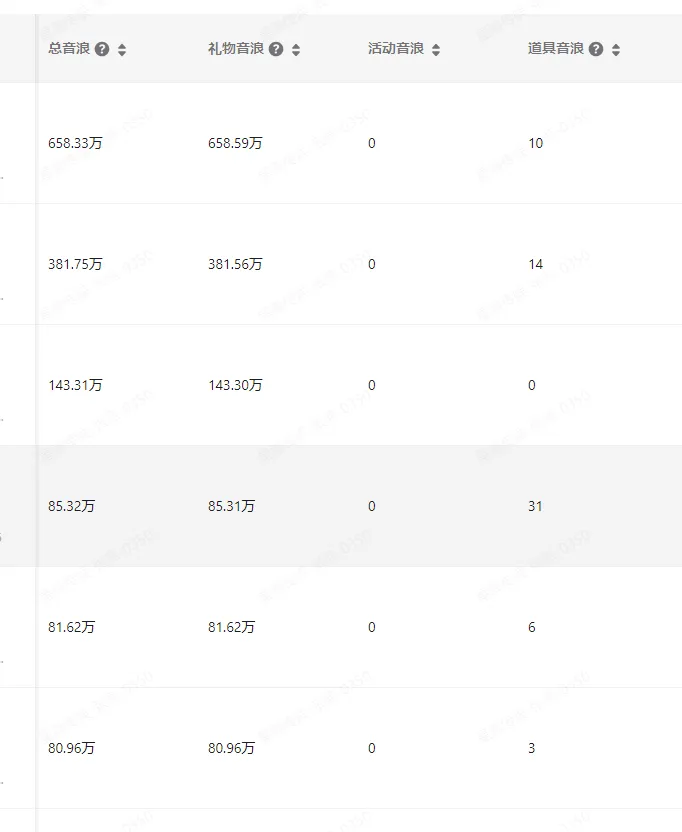Click the 总音浪 column header label
Viewport: 682px width, 832px height.
[x=69, y=48]
